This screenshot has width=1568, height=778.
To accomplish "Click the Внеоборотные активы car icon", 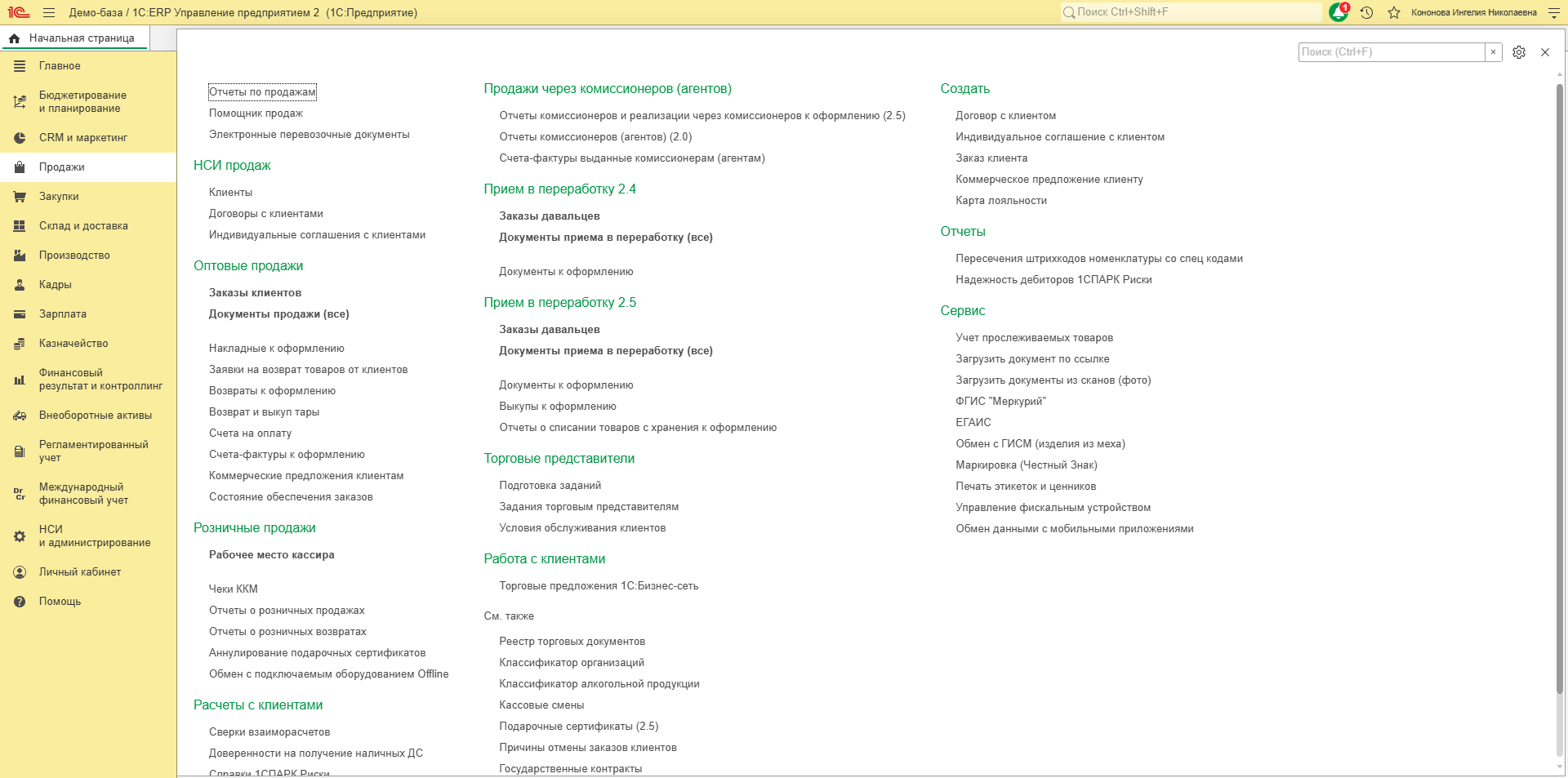I will (20, 416).
